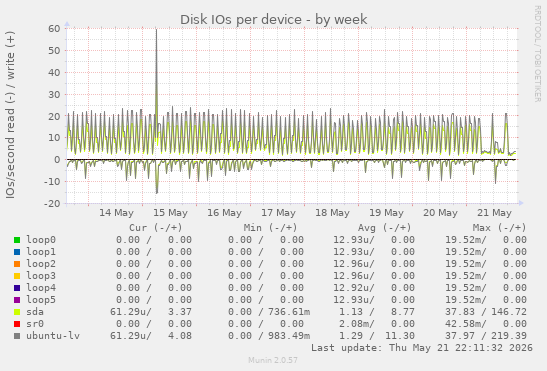Select the loop2 legend label
547x371 pixels.
tap(41, 264)
